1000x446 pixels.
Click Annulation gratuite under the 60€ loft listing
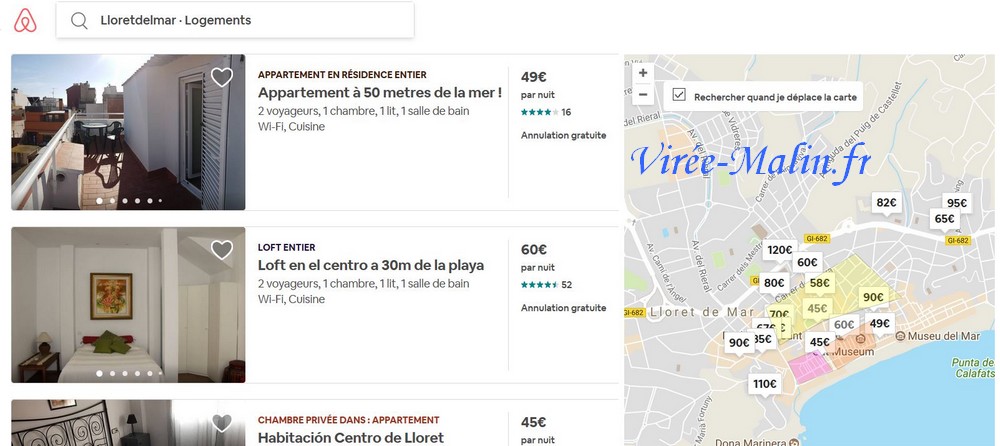tap(564, 308)
